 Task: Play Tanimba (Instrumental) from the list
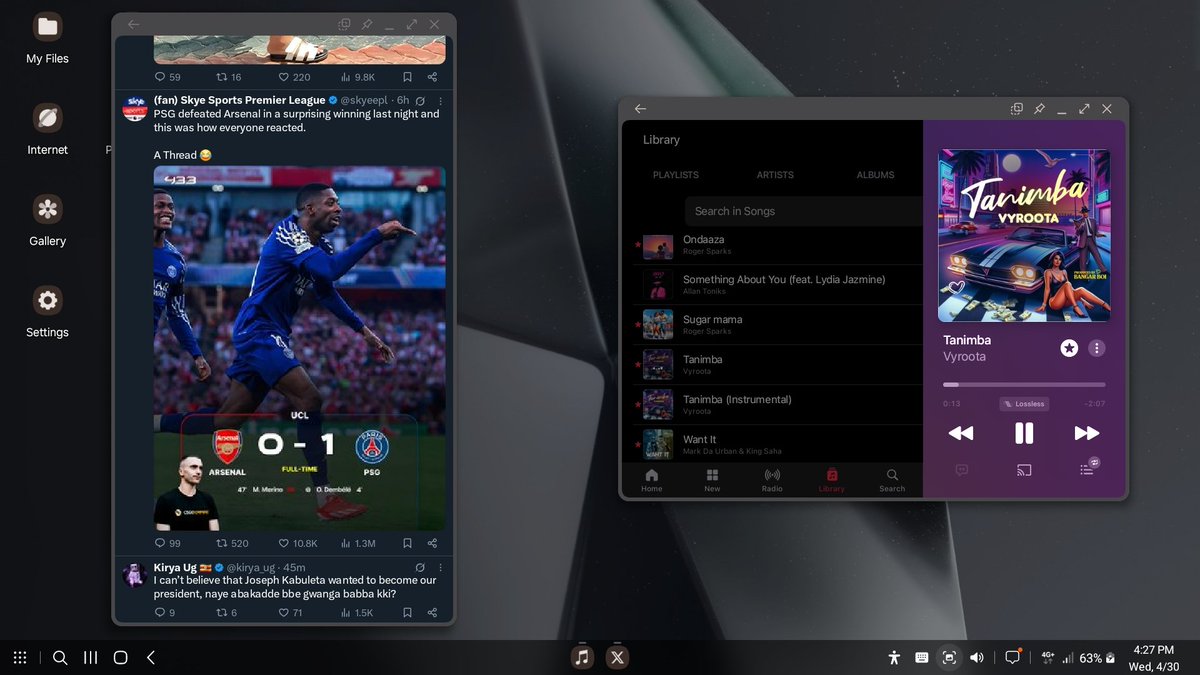777,405
